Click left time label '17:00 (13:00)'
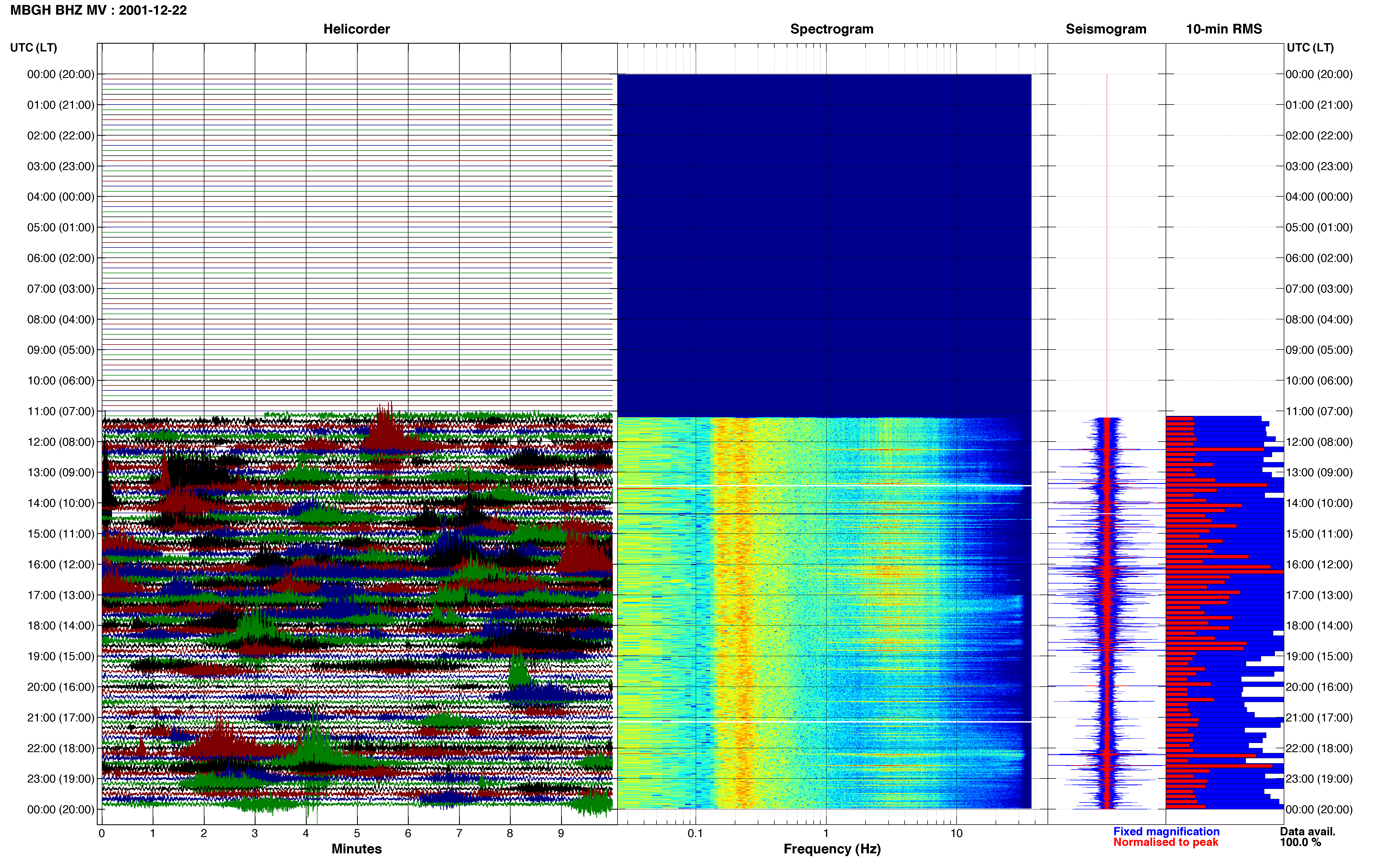The image size is (1388, 868). click(61, 595)
